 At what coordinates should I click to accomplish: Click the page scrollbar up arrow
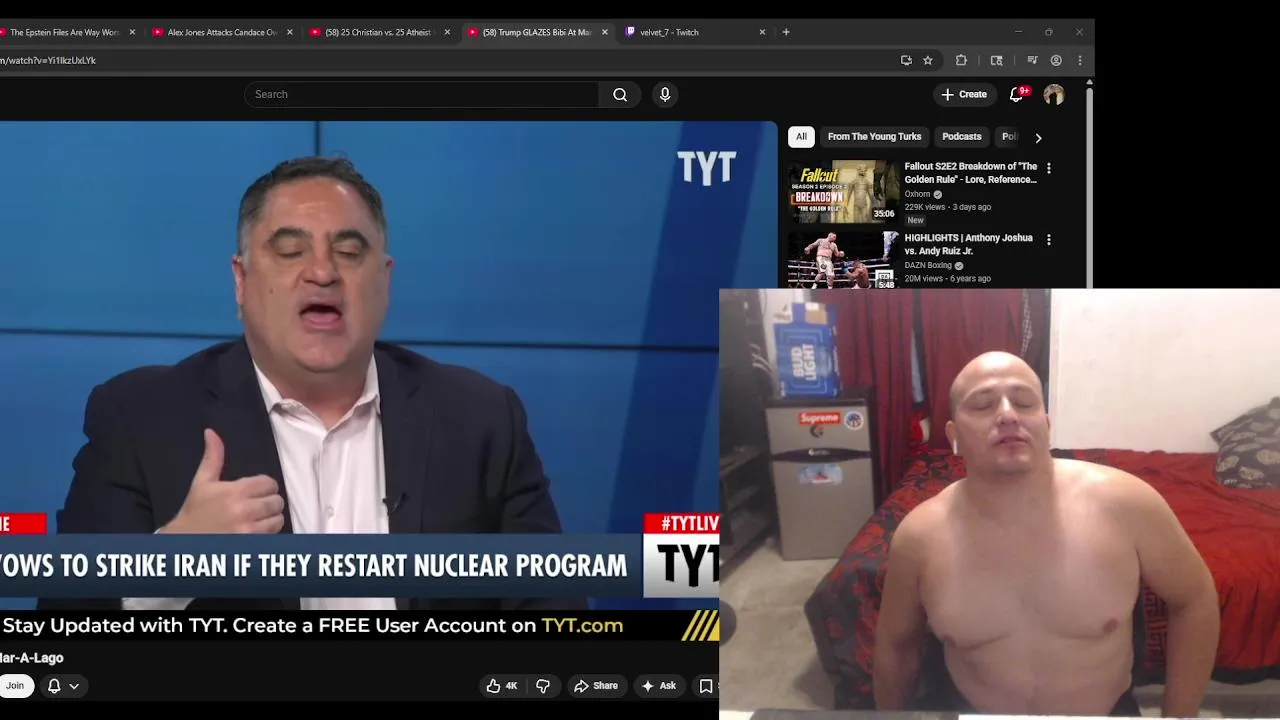click(1089, 83)
